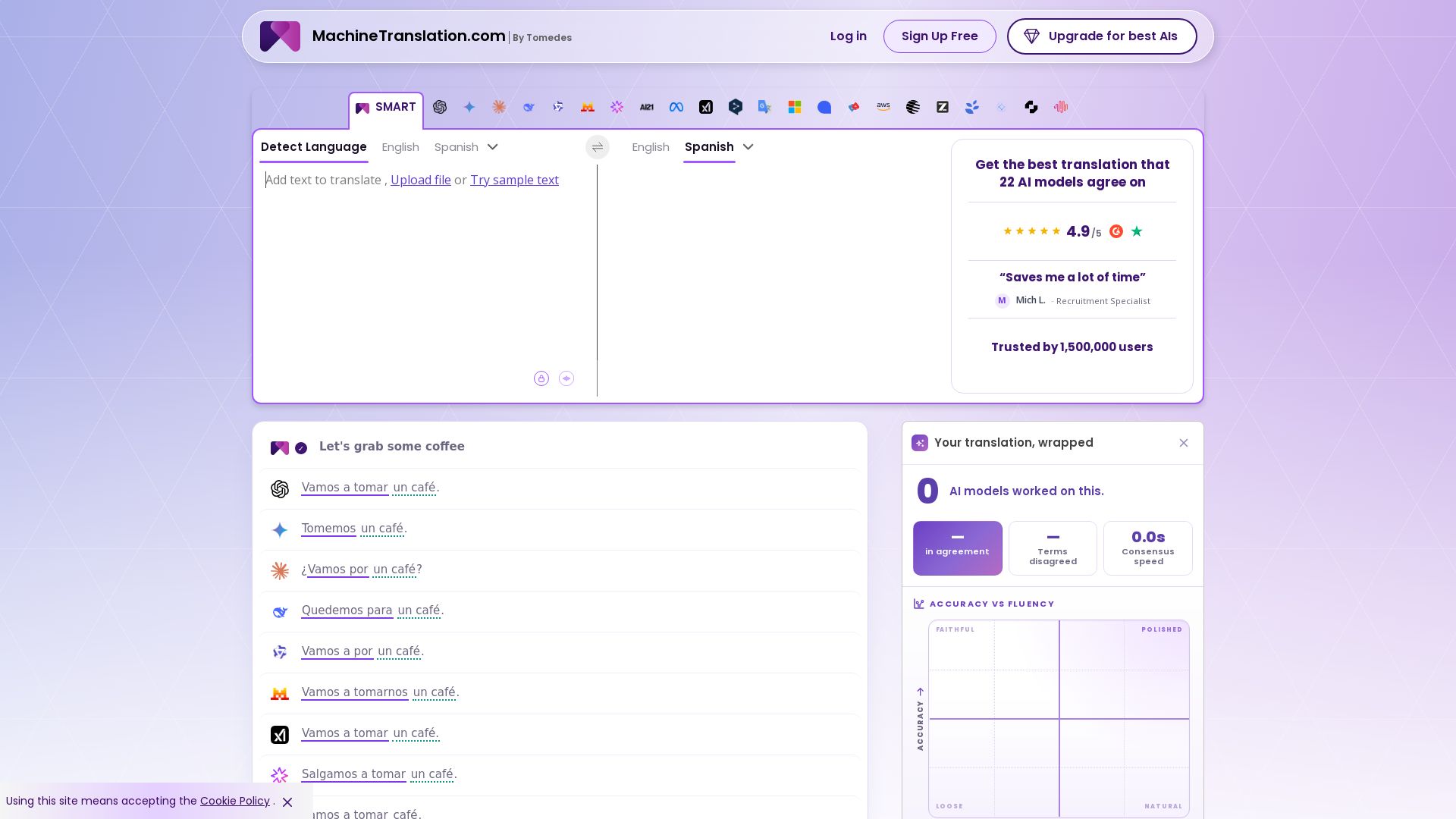This screenshot has width=1456, height=819.
Task: Select the Microsoft engine icon
Action: point(795,107)
